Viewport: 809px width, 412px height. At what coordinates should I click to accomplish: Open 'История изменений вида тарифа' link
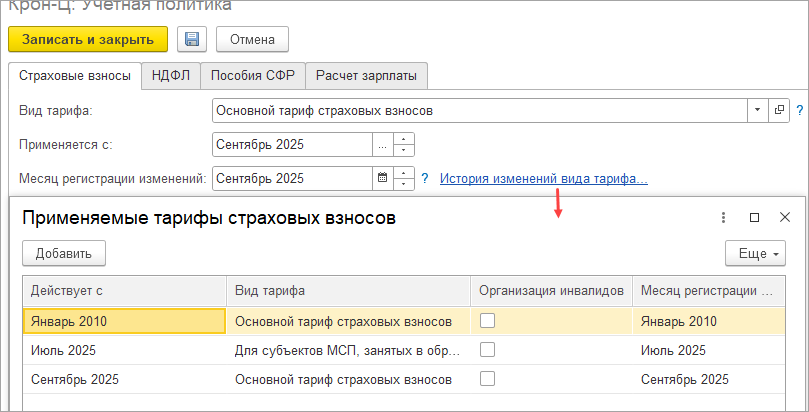click(x=544, y=179)
